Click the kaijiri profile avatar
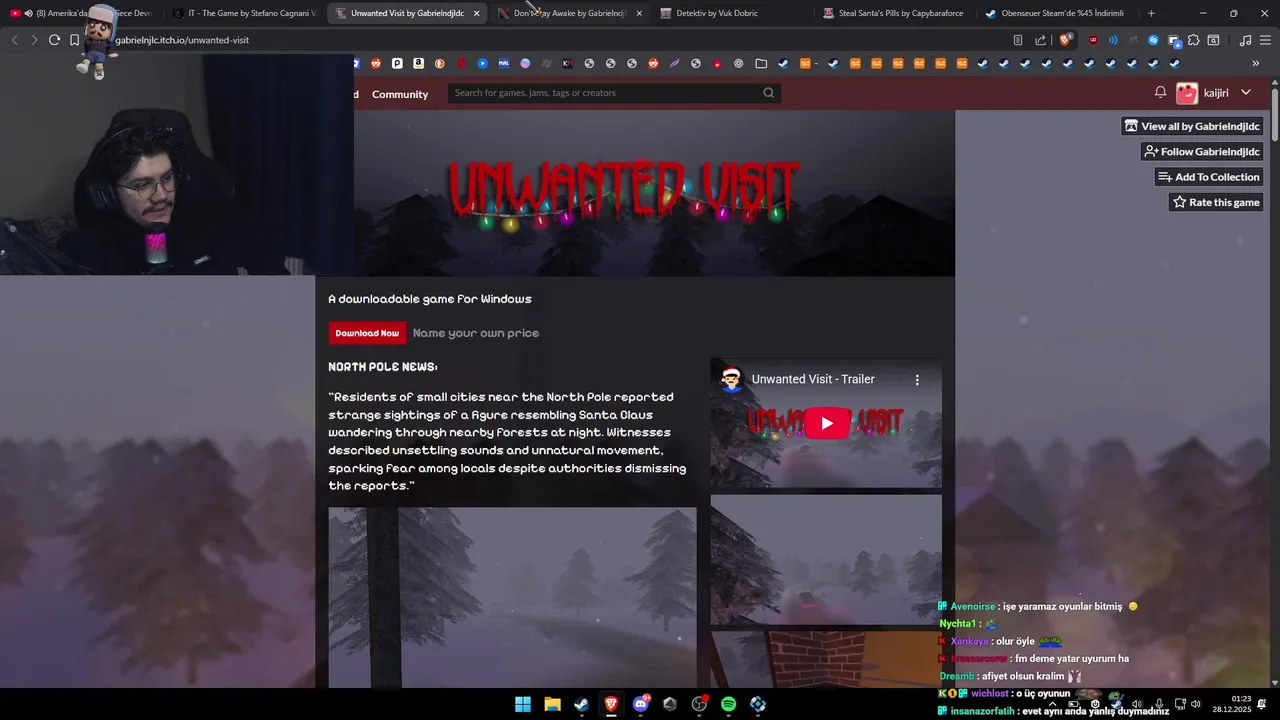1280x720 pixels. click(x=1187, y=93)
